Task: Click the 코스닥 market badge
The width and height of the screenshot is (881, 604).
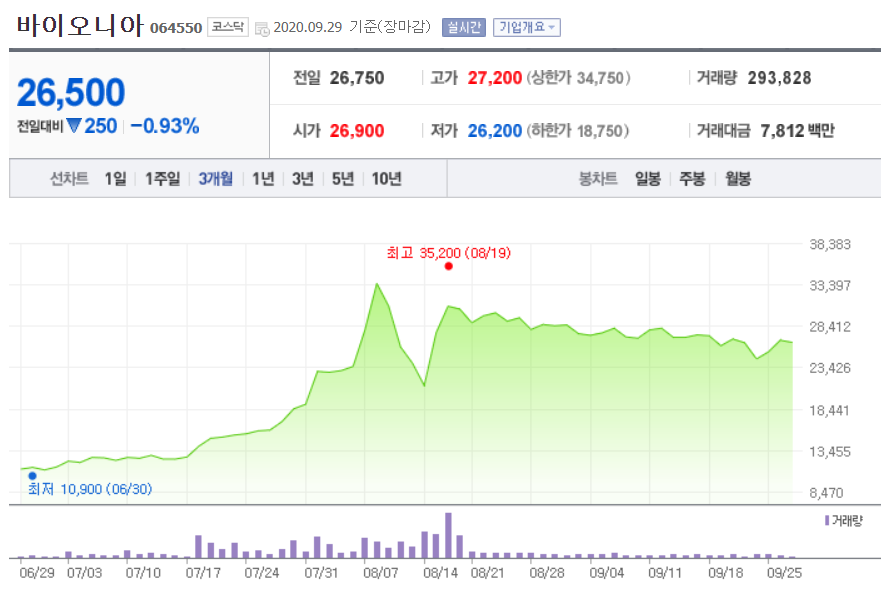Action: click(228, 27)
